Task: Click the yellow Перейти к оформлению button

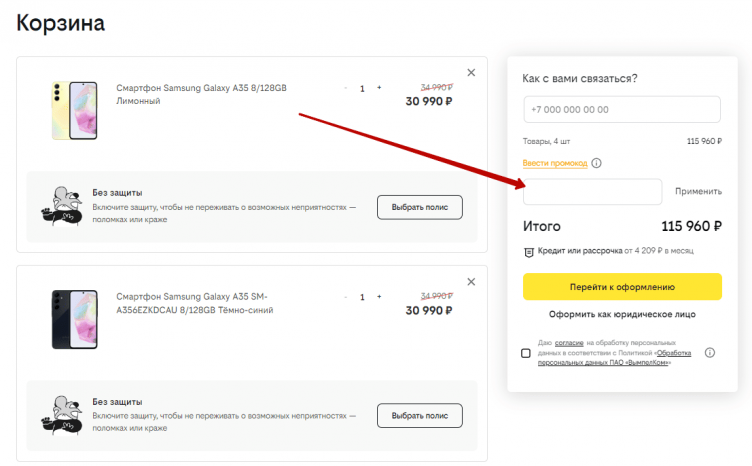Action: click(621, 287)
